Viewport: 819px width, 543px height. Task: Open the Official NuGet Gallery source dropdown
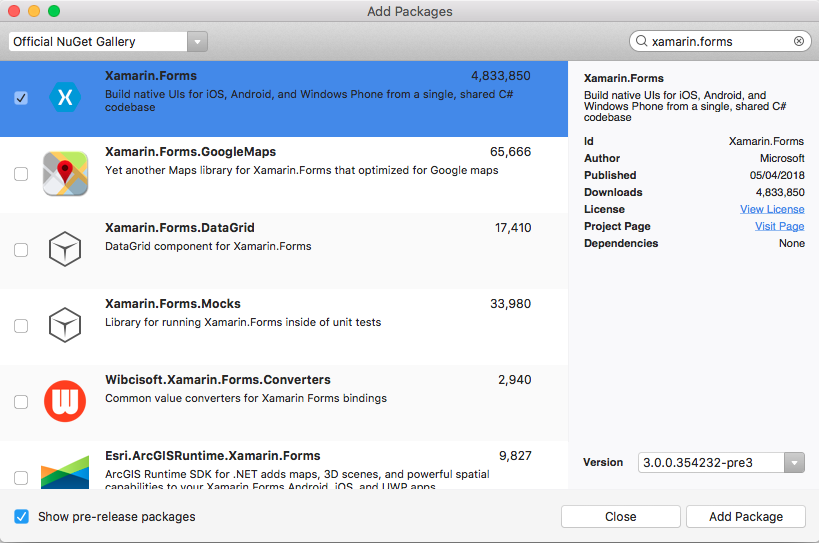click(x=198, y=42)
